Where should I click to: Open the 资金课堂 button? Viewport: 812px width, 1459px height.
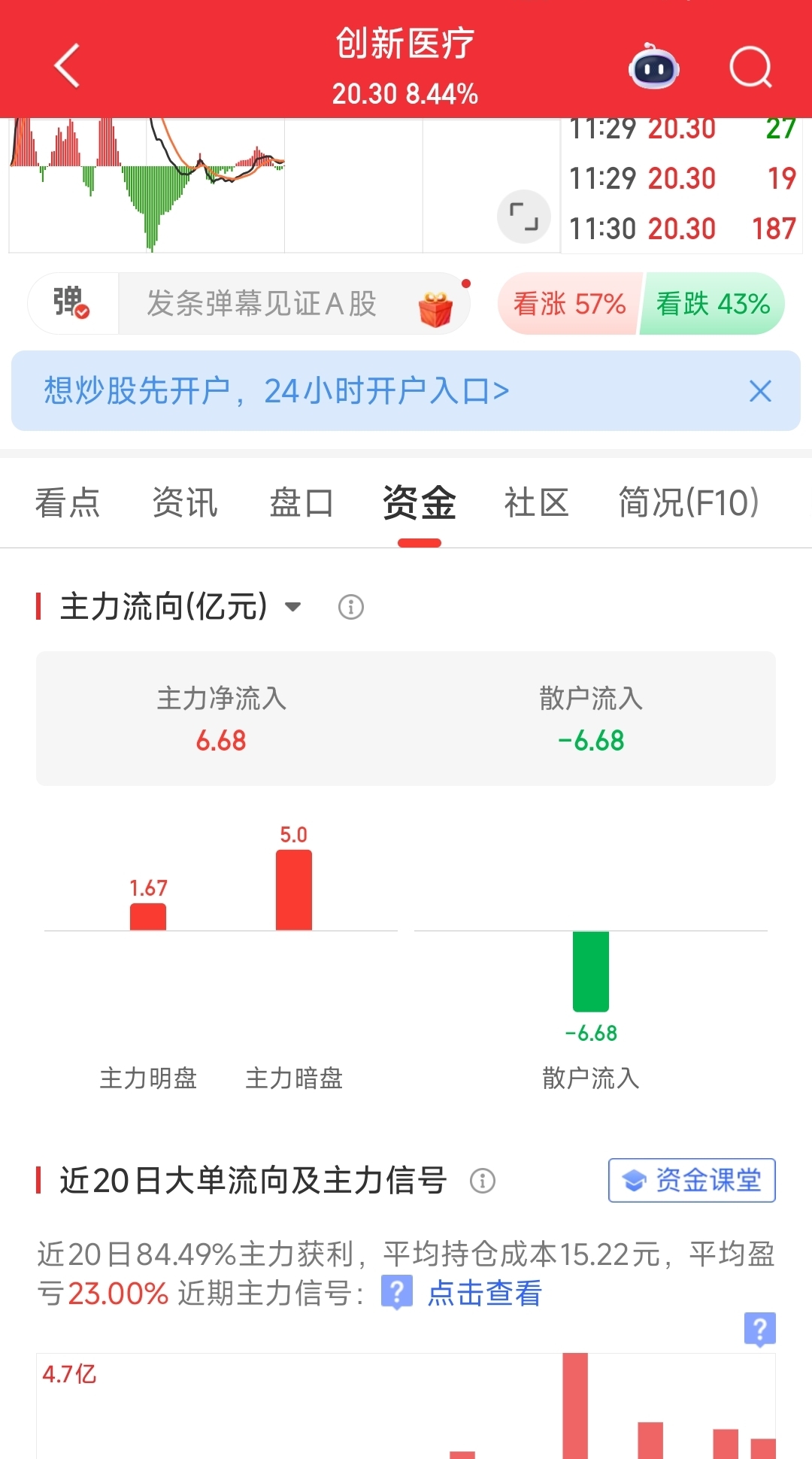pyautogui.click(x=692, y=1180)
